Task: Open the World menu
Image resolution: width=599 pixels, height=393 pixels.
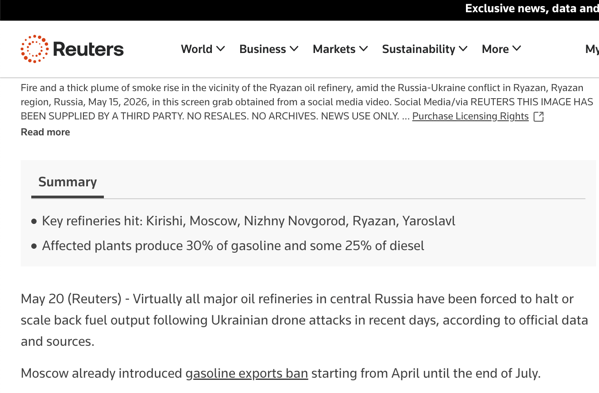Action: point(202,49)
